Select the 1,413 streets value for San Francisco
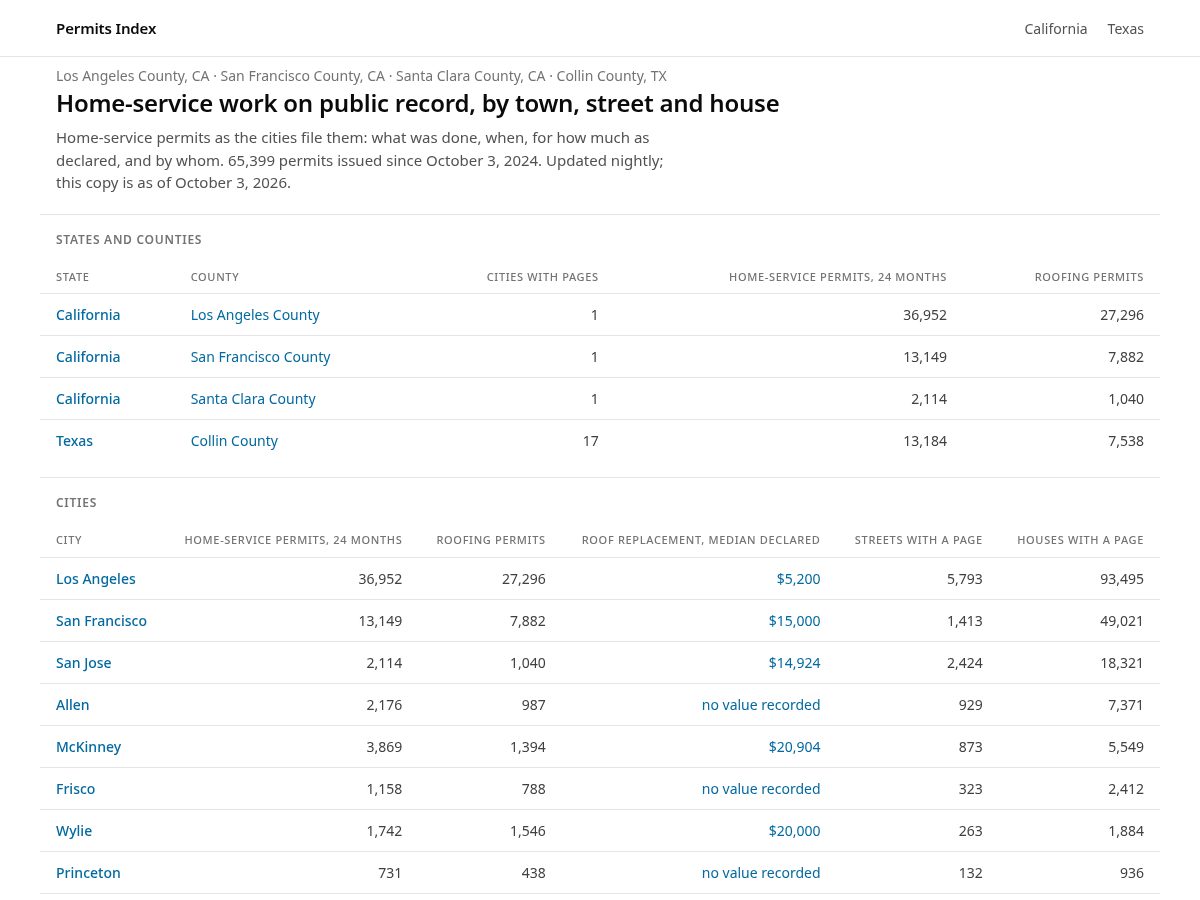1200x900 pixels. click(x=965, y=621)
